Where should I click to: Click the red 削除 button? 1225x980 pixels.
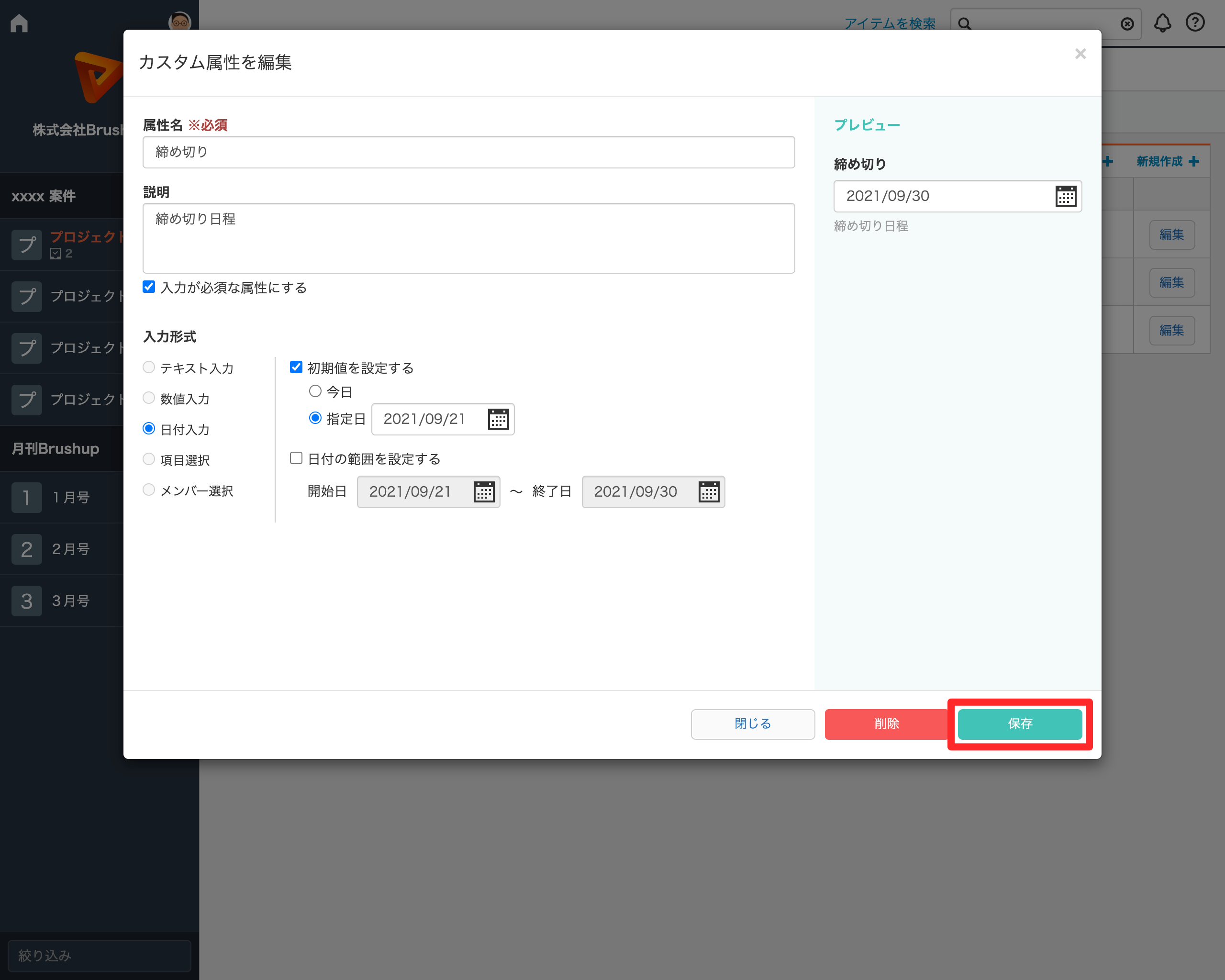886,724
